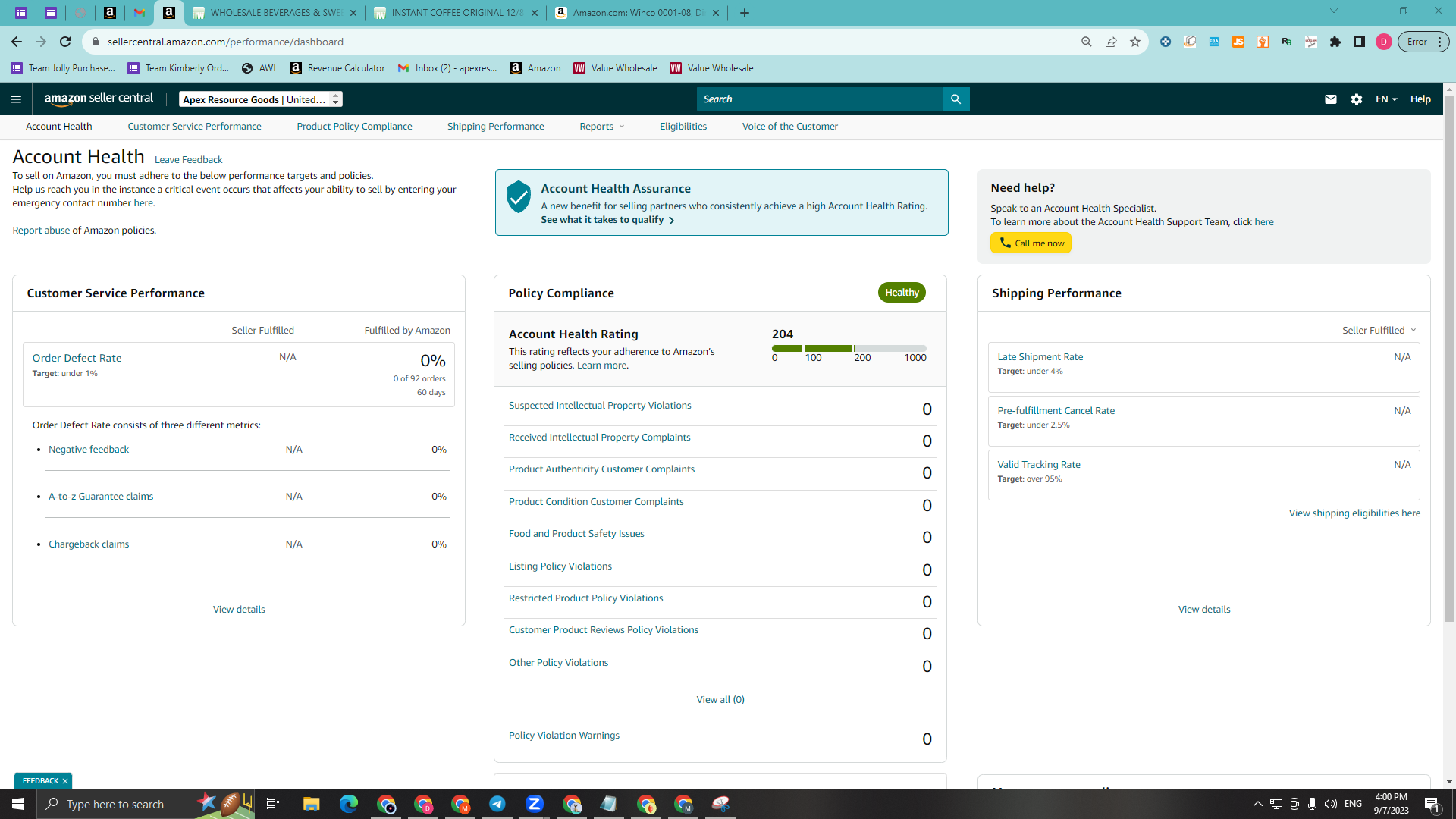Close the WHOLESALE BEVERAGES tab

353,13
